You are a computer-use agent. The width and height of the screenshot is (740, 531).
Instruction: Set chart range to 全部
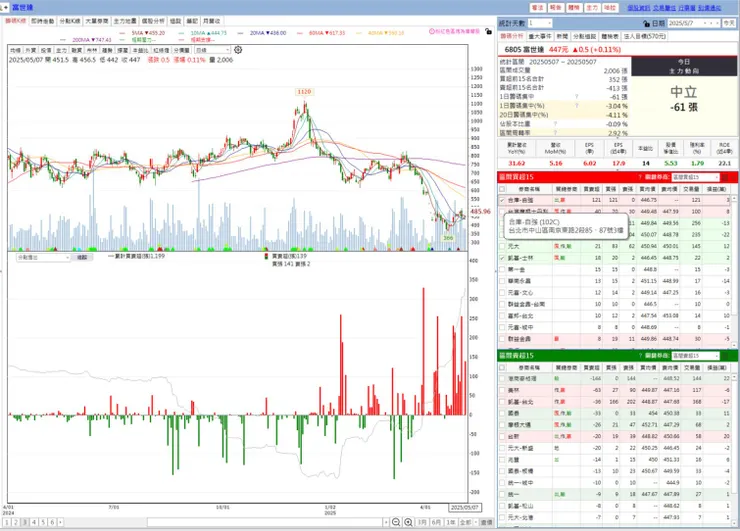click(x=466, y=522)
